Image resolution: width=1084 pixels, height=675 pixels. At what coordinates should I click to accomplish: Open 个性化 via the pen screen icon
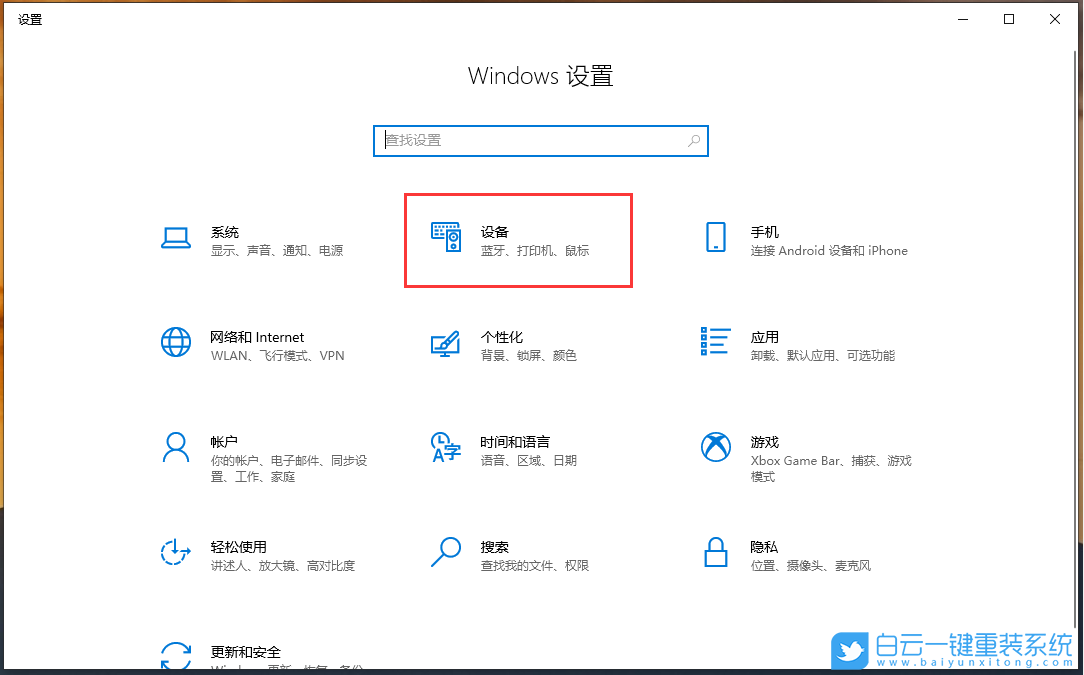tap(446, 342)
